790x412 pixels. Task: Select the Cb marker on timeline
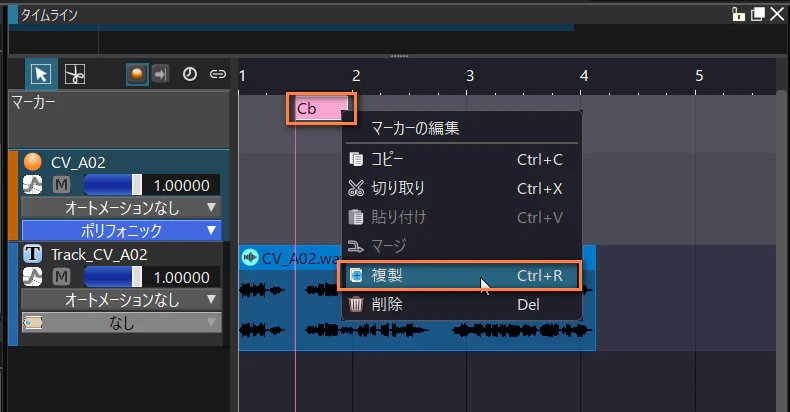(x=321, y=108)
